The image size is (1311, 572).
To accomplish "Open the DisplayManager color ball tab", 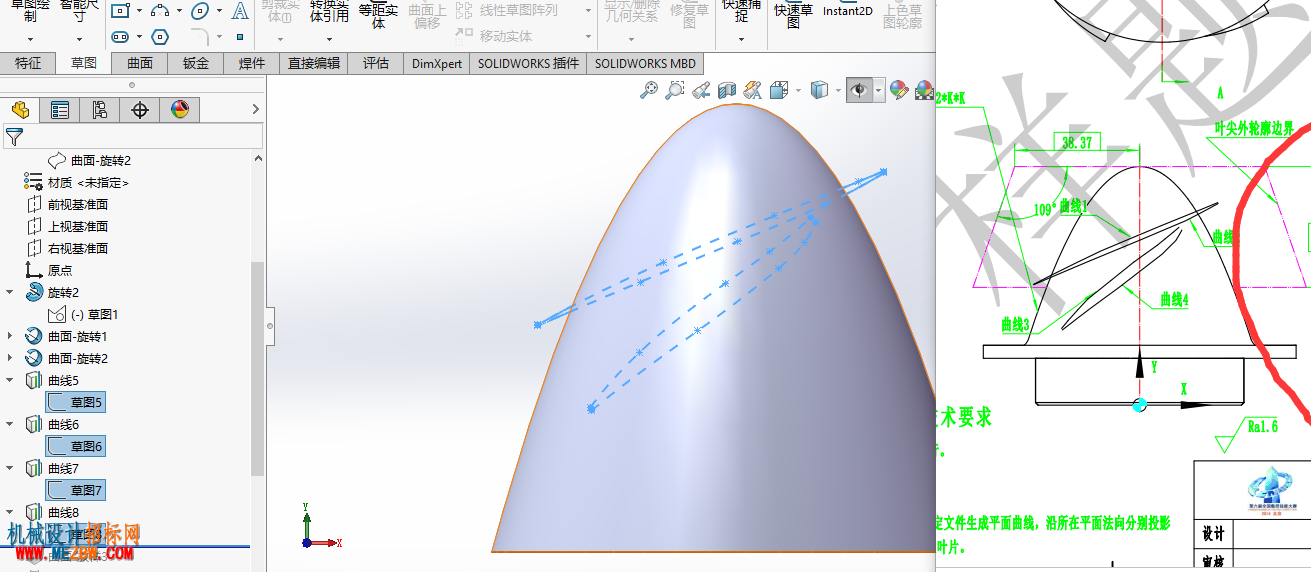I will (x=180, y=110).
